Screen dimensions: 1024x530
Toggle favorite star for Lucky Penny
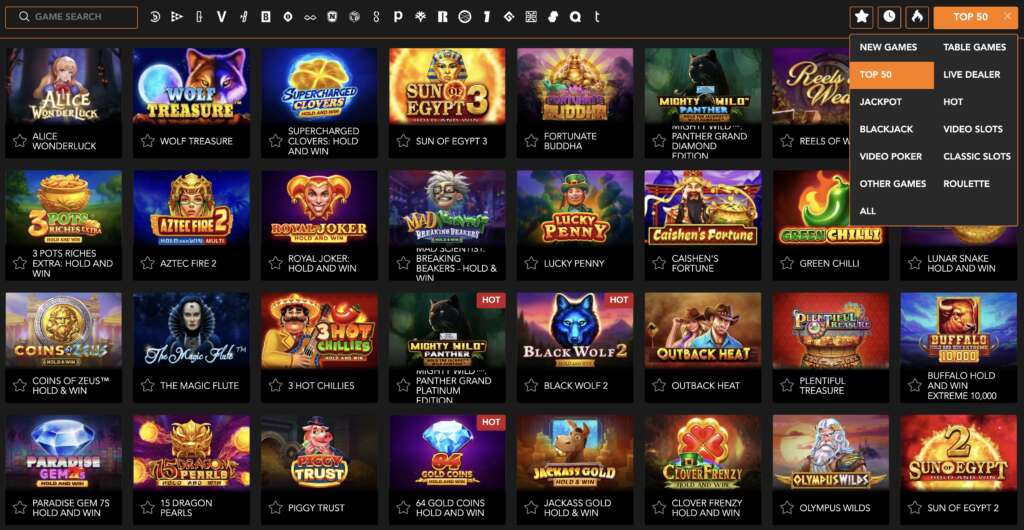532,264
